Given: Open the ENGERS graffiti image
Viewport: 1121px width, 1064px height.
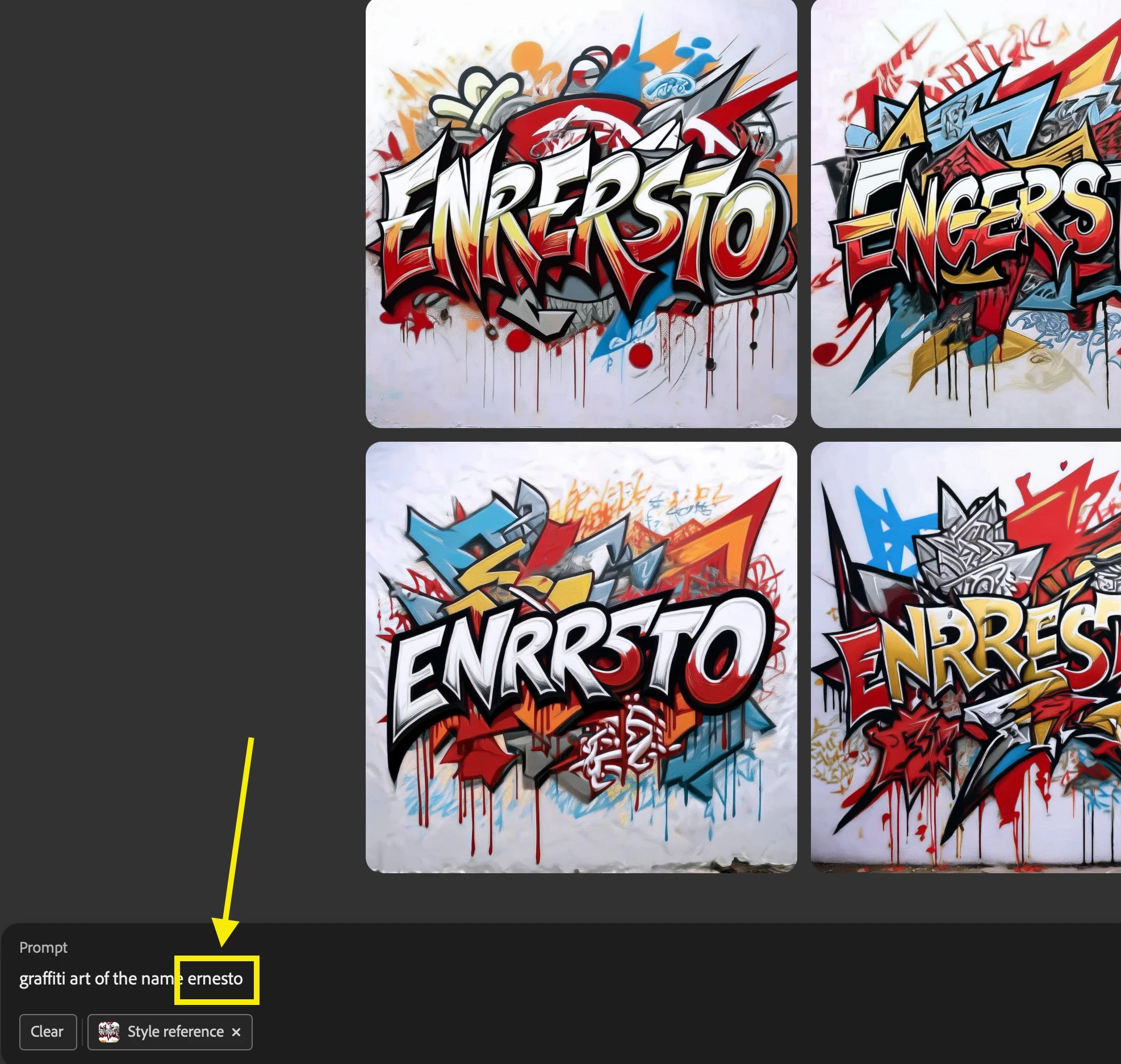Looking at the screenshot, I should point(965,213).
